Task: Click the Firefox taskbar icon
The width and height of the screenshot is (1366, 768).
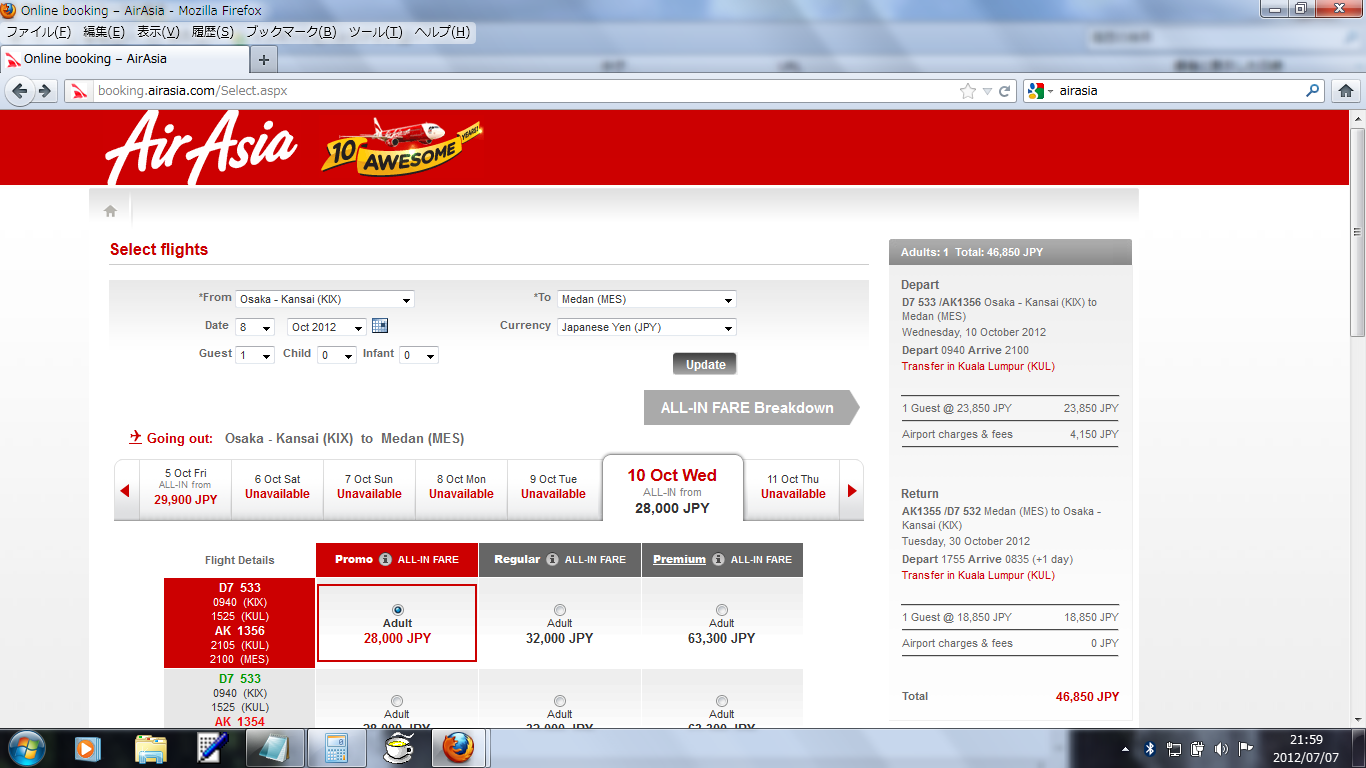Action: coord(458,748)
